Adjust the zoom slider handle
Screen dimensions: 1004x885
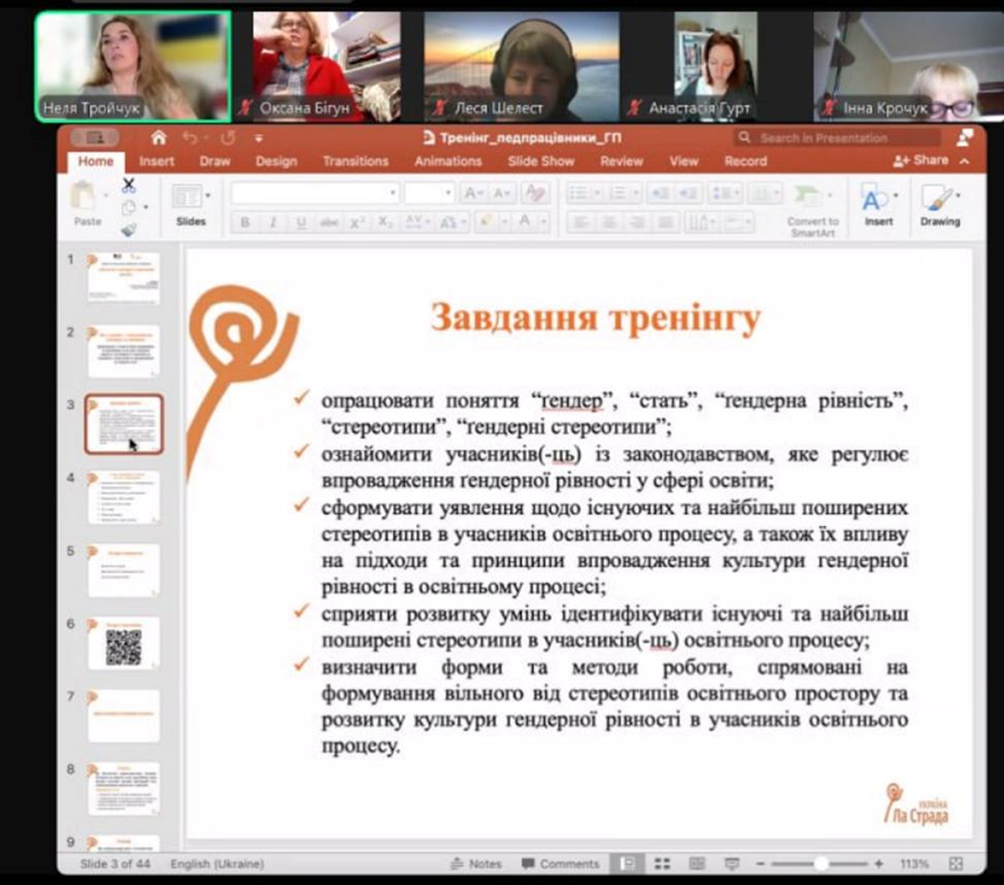tap(821, 863)
